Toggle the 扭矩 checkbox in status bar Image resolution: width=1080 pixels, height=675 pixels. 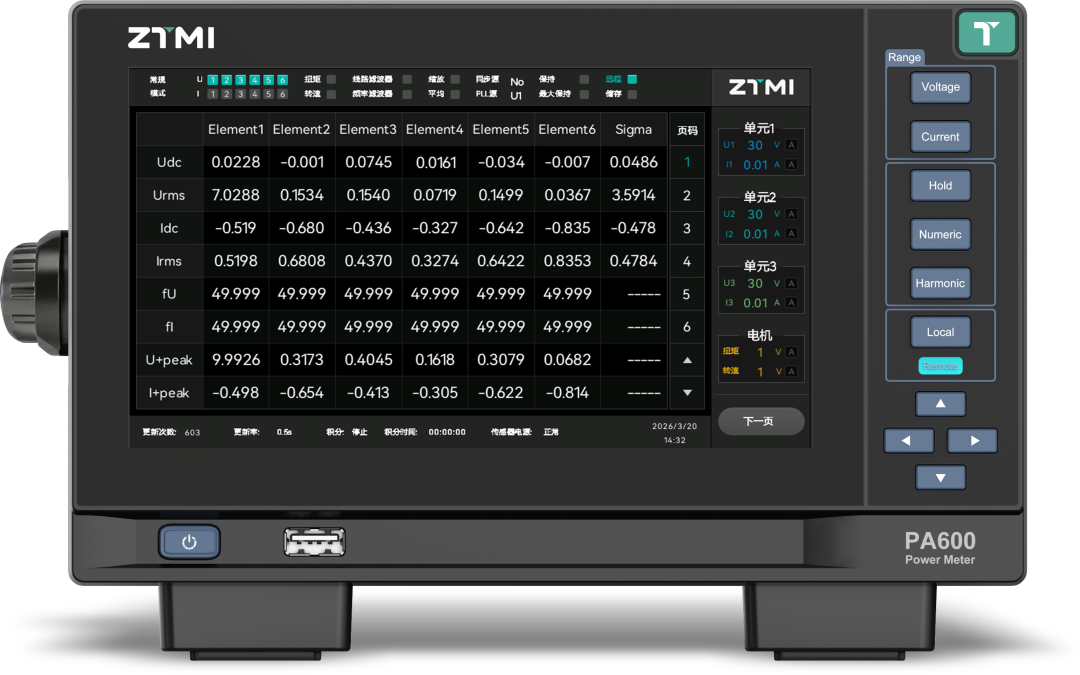(331, 79)
